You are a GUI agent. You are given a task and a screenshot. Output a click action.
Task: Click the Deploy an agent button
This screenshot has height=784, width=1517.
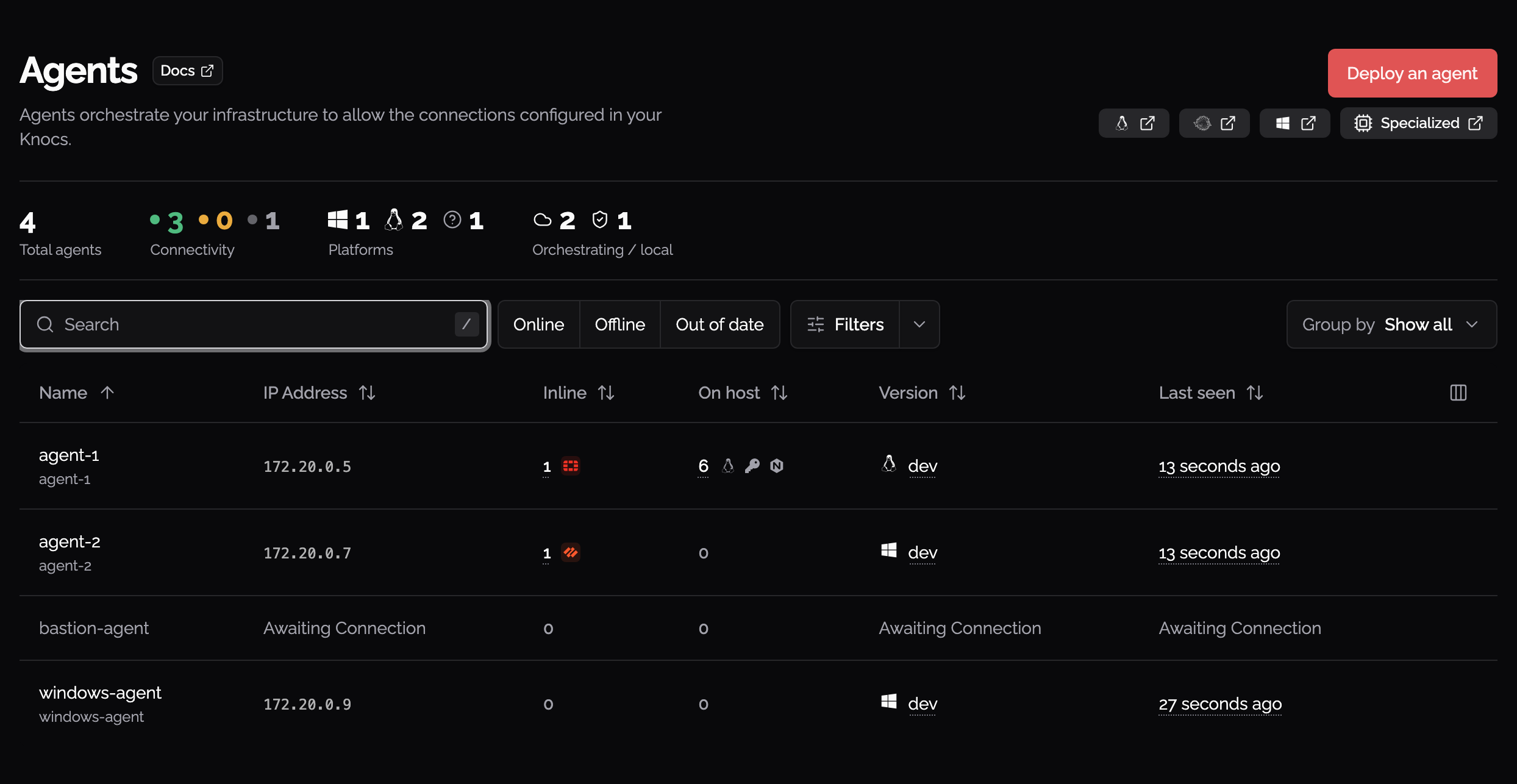(x=1412, y=73)
